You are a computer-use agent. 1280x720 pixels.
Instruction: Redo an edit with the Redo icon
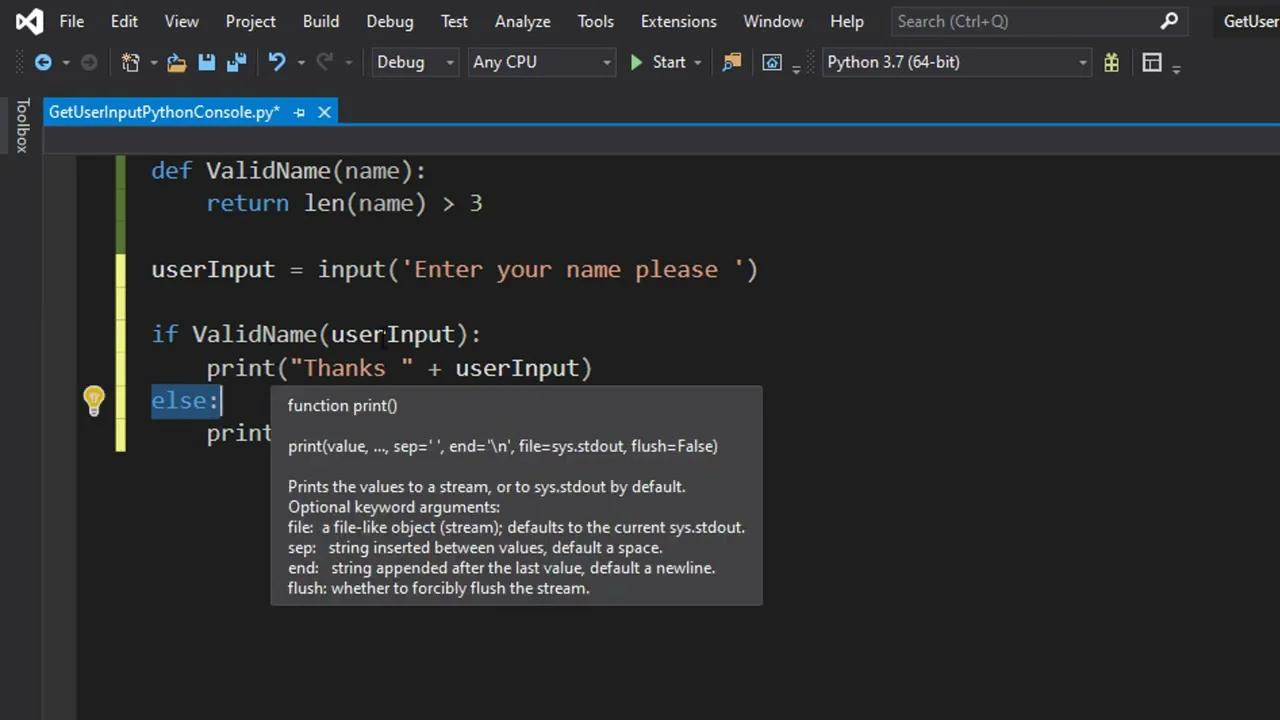coord(323,62)
